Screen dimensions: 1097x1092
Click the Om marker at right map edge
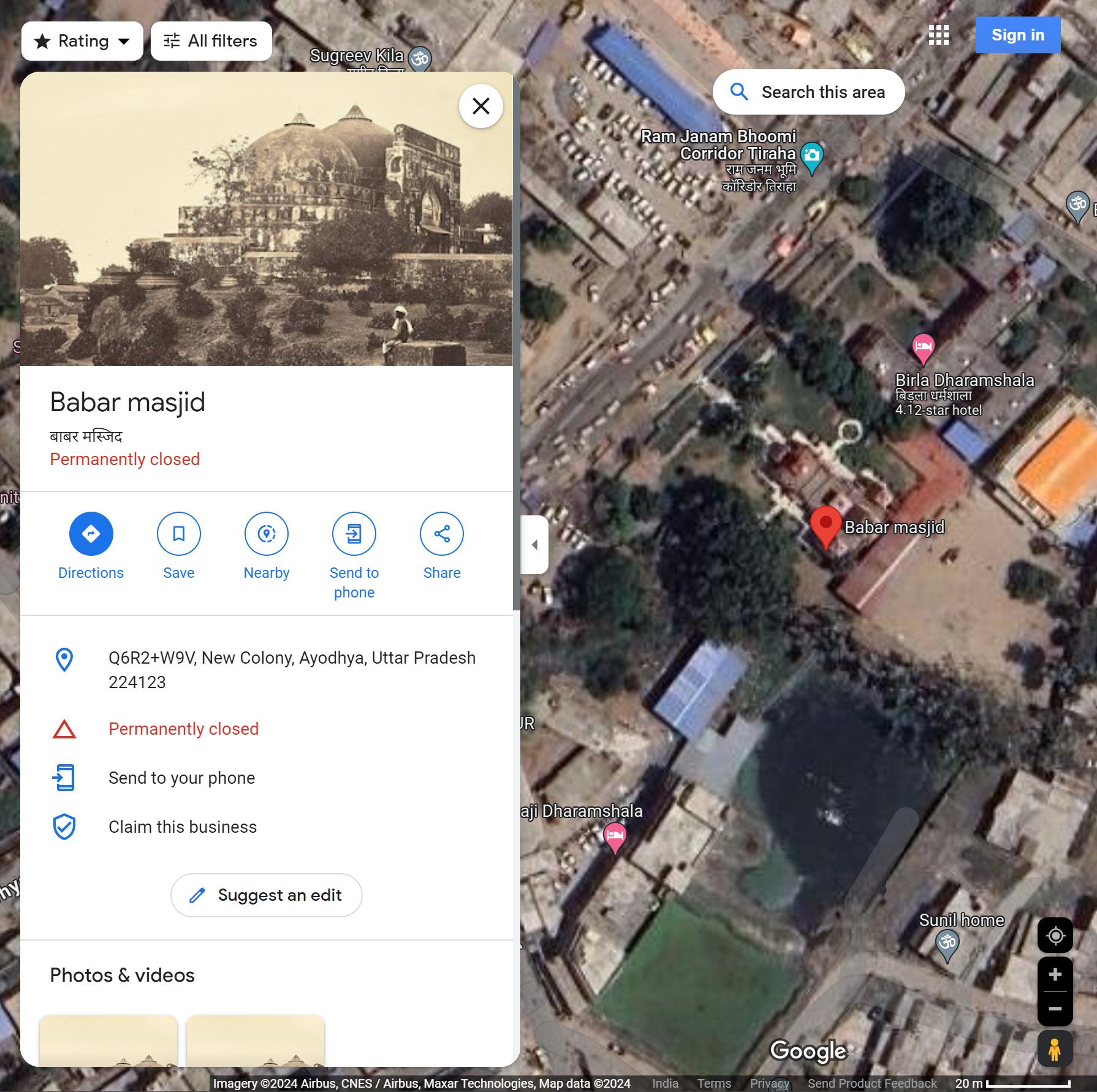point(1077,207)
